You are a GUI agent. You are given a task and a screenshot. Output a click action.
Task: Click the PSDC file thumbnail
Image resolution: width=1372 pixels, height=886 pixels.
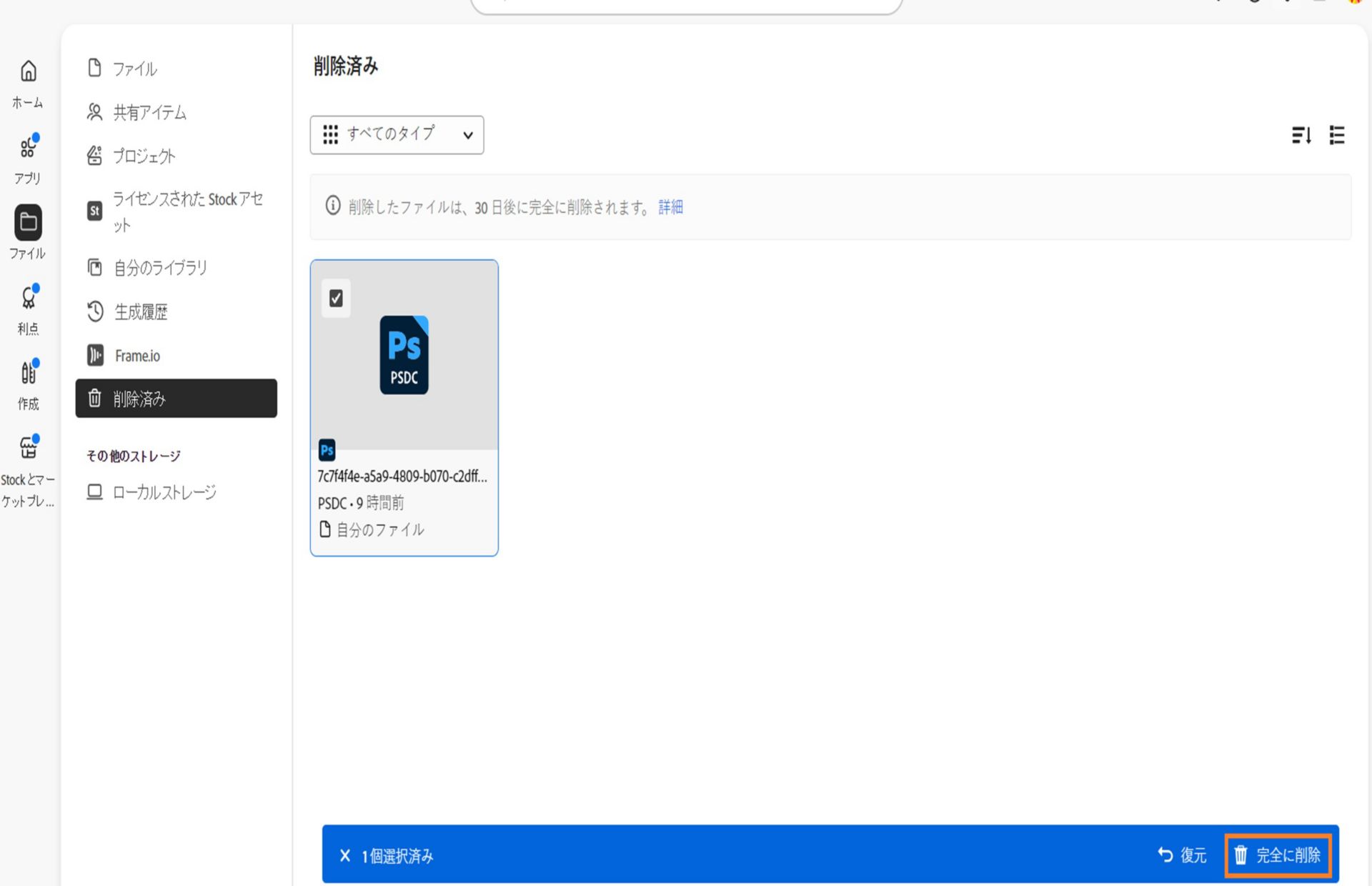click(x=404, y=355)
